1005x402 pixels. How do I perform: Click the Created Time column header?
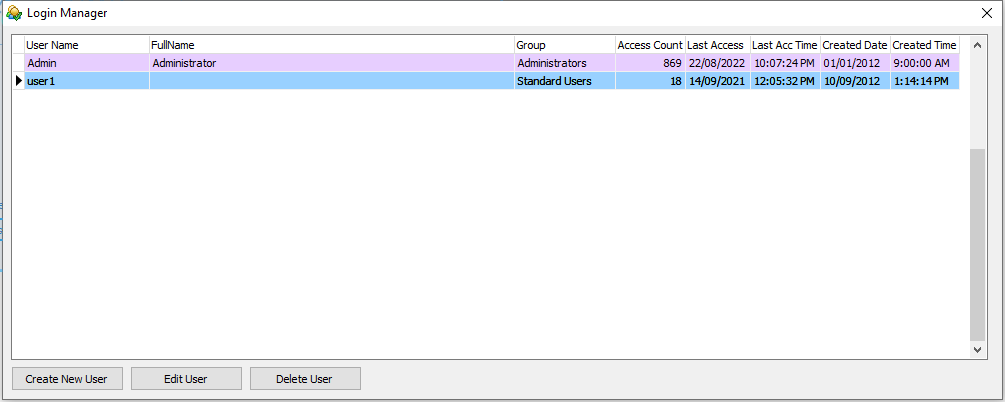point(924,45)
